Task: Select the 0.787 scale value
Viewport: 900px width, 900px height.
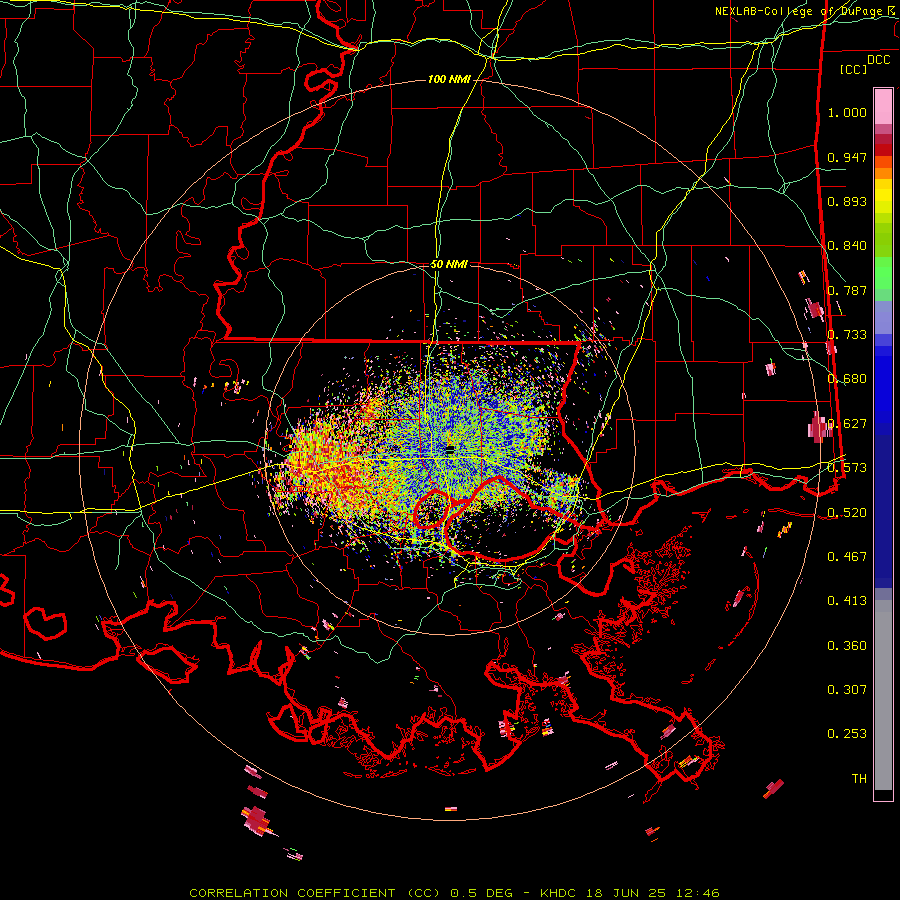Action: (x=847, y=290)
